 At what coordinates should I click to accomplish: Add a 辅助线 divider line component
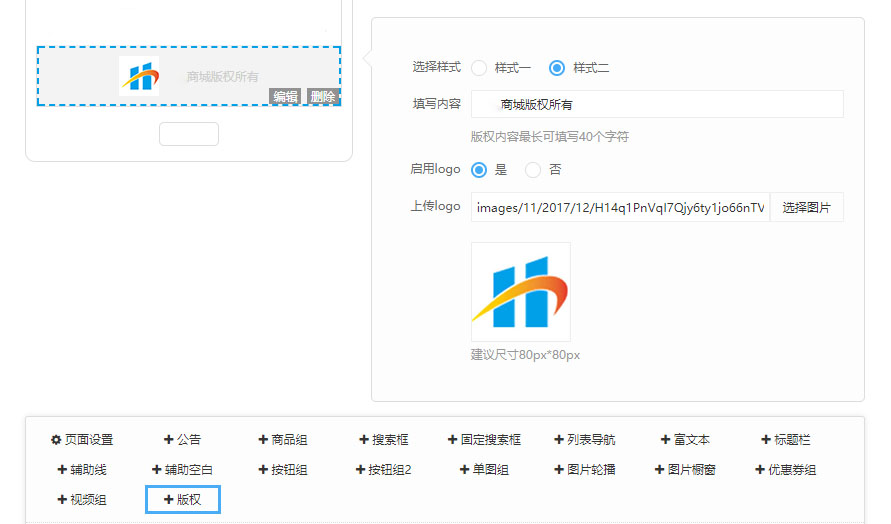[x=82, y=469]
